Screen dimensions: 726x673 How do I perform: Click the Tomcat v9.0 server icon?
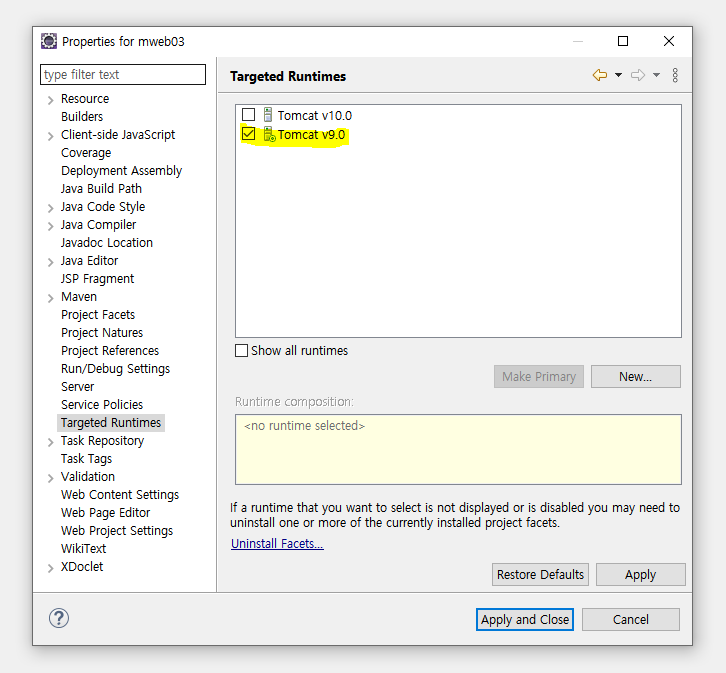click(x=269, y=134)
